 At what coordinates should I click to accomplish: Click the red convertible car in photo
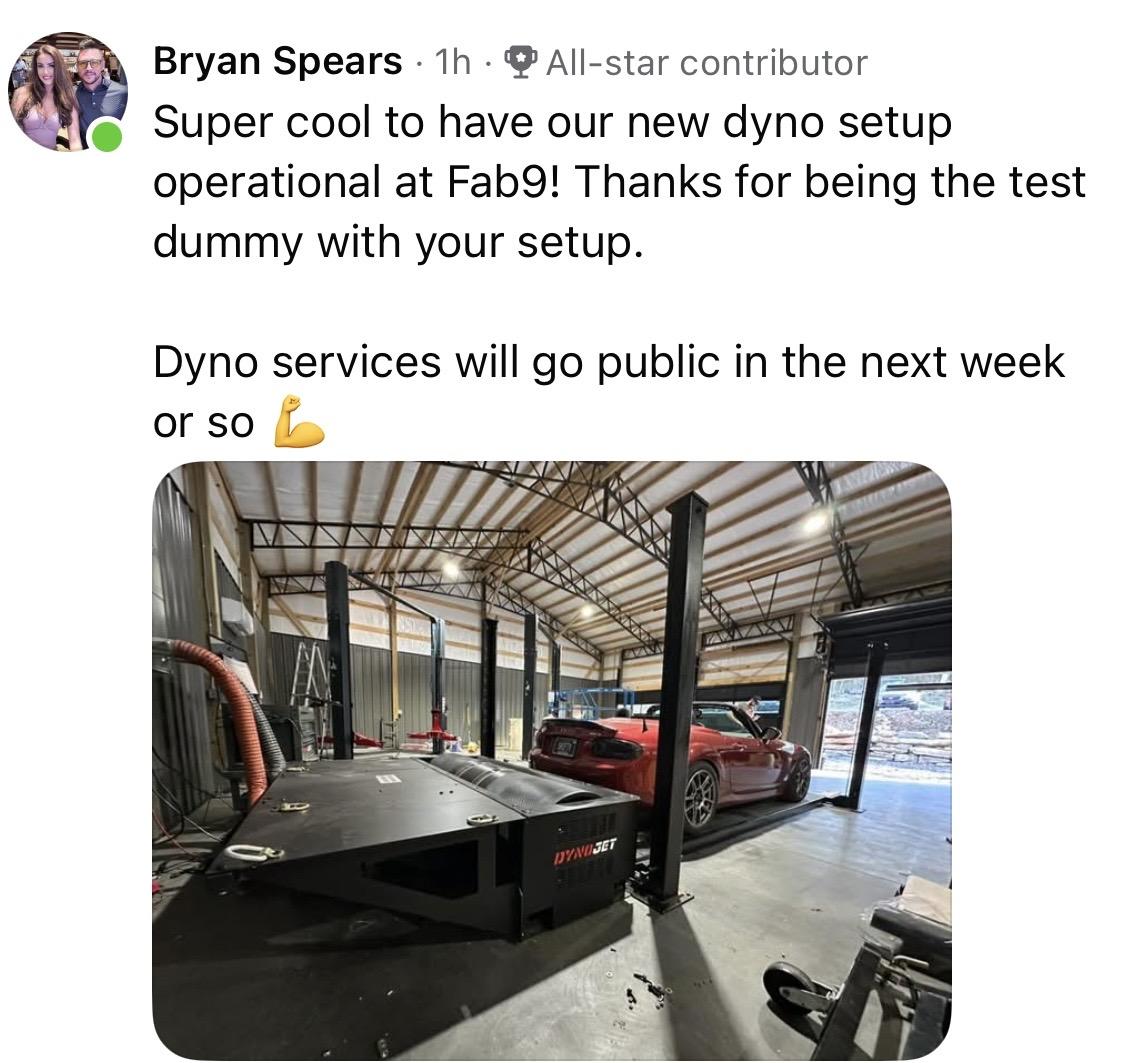pos(671,762)
